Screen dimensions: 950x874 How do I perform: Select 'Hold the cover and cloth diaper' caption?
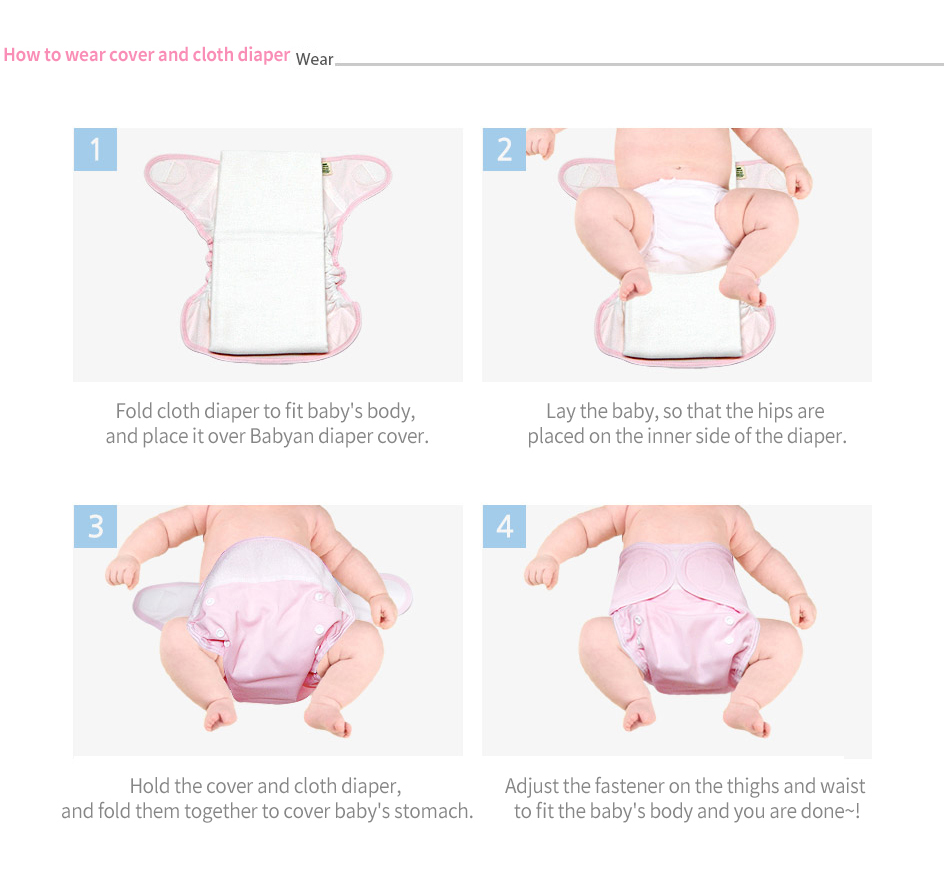tap(265, 786)
